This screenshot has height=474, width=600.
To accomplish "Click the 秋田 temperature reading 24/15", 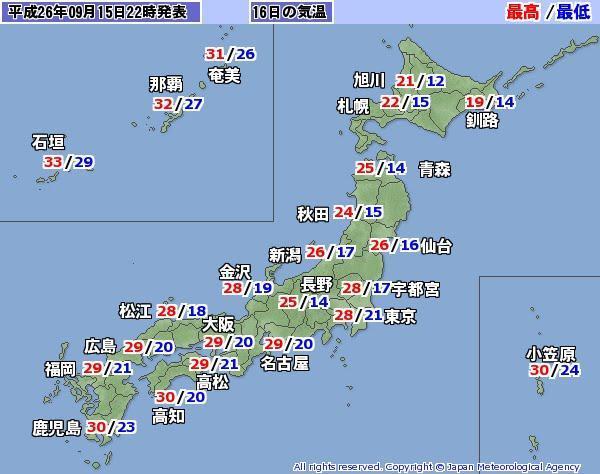I will point(358,212).
